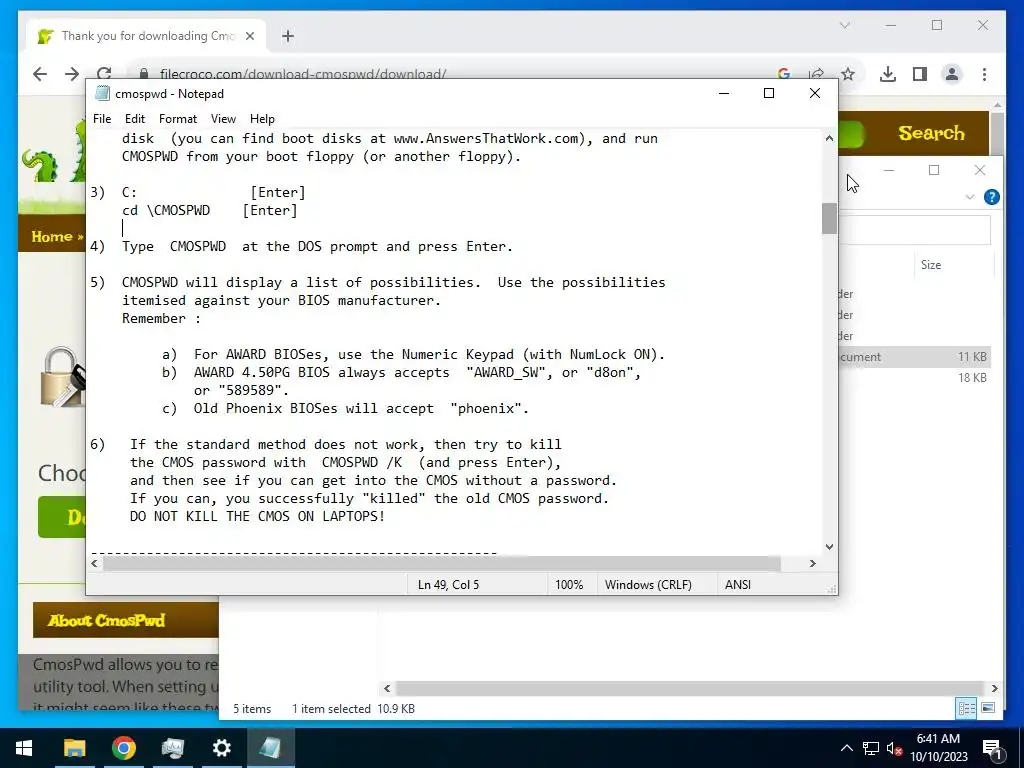This screenshot has width=1024, height=768.
Task: Open Settings gear on taskbar
Action: pyautogui.click(x=221, y=748)
